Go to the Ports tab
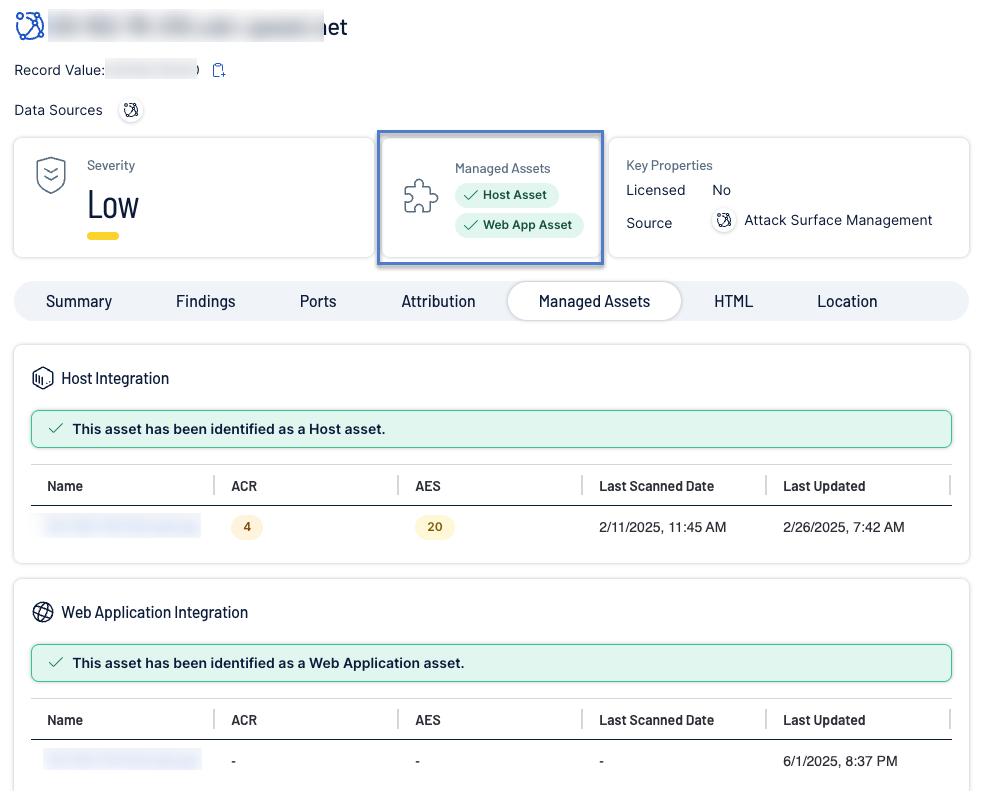This screenshot has height=791, width=985. click(x=318, y=301)
